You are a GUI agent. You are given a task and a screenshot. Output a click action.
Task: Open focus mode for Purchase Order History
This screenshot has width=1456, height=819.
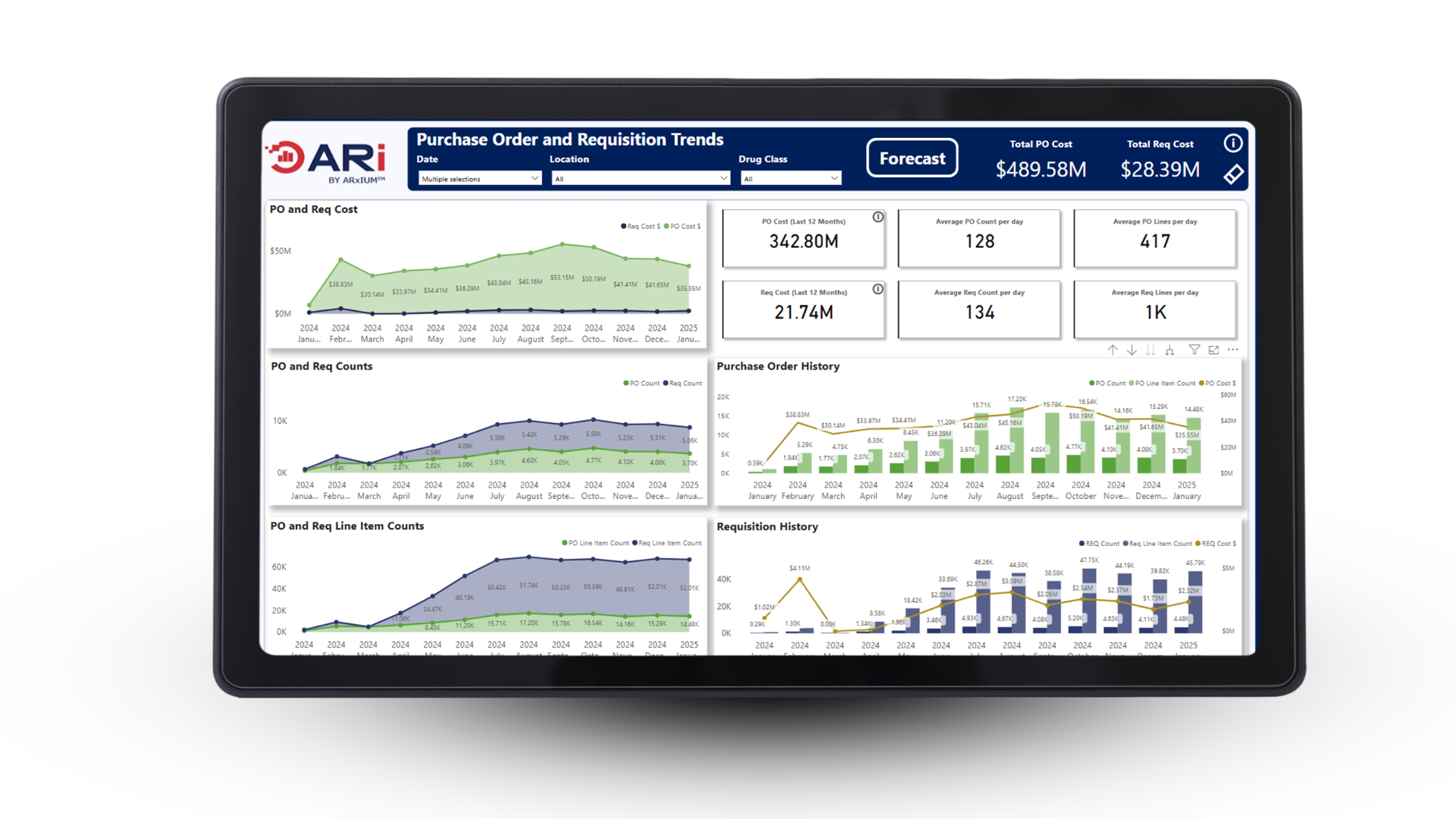(x=1214, y=350)
